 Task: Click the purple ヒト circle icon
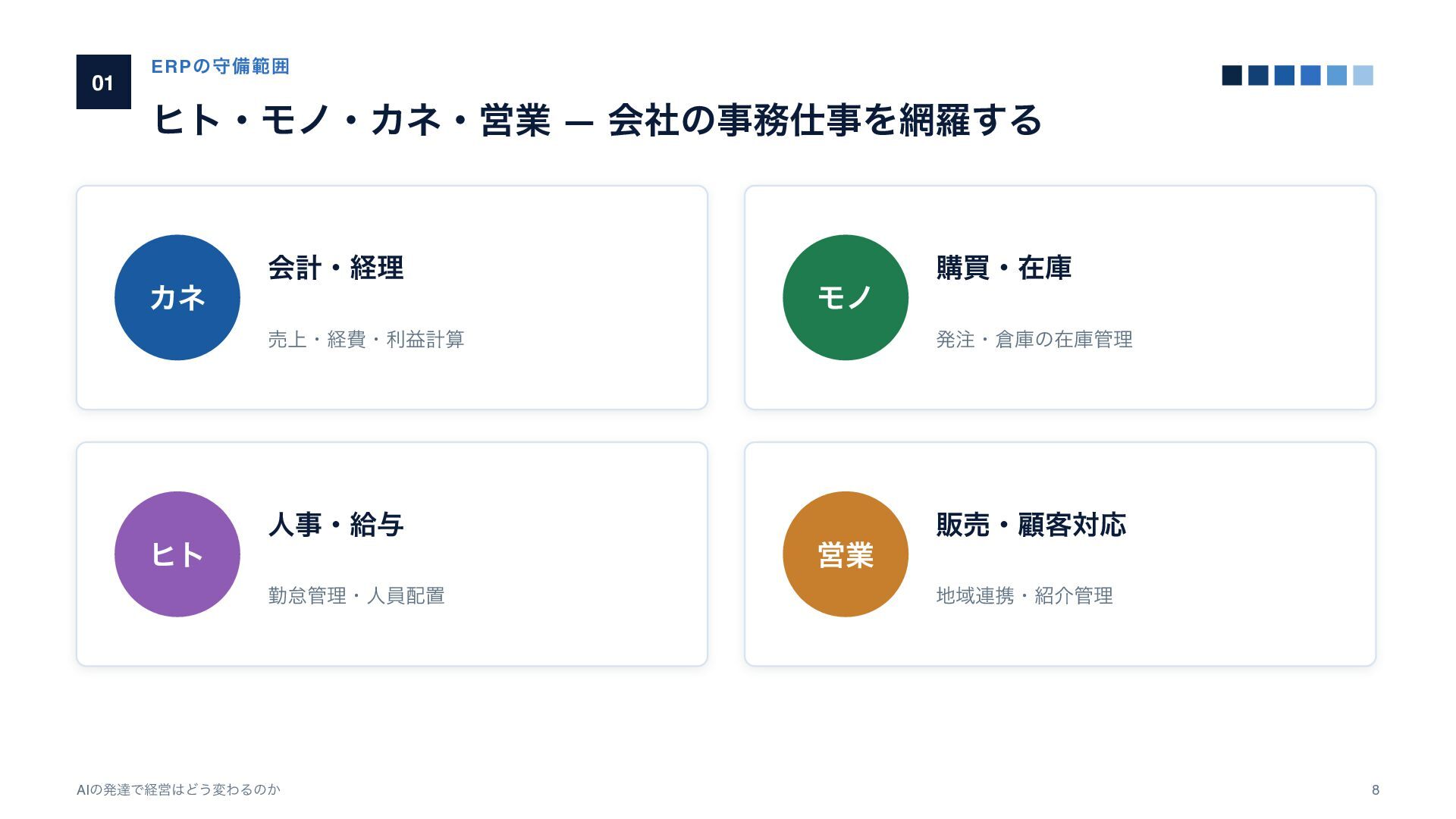coord(177,554)
